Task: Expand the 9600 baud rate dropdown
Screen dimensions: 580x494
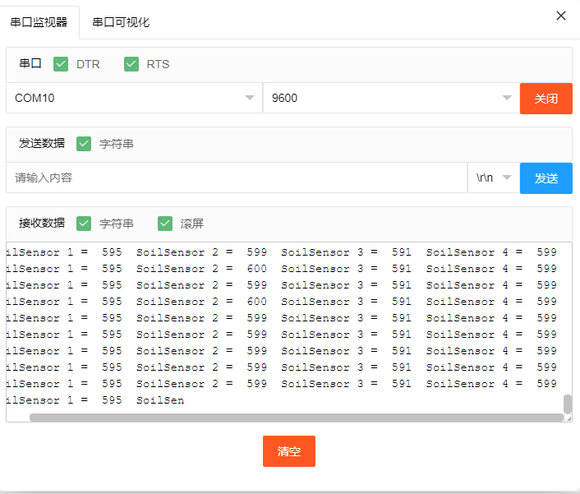Action: [391, 98]
